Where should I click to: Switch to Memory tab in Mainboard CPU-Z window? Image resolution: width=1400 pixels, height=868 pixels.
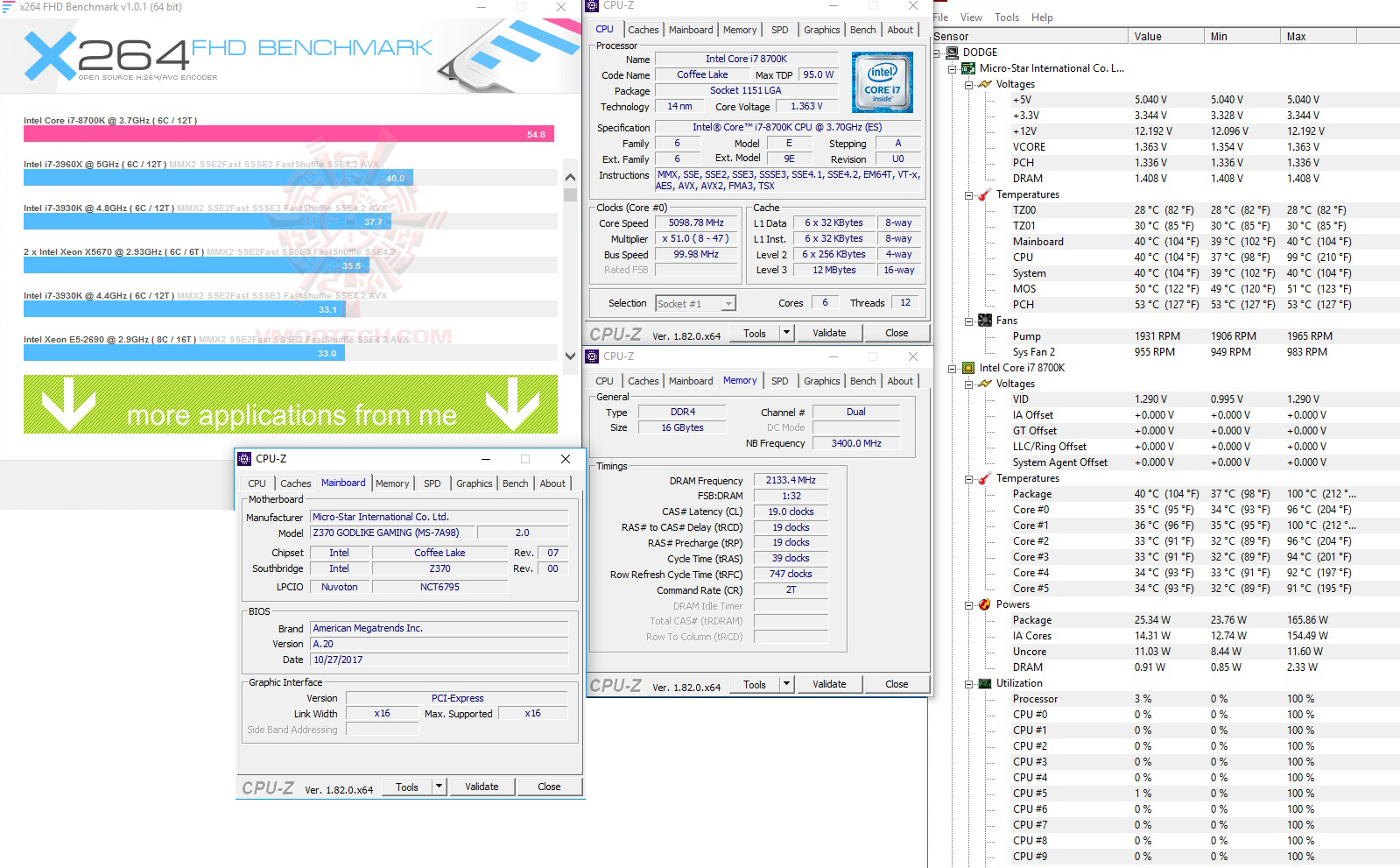[392, 483]
